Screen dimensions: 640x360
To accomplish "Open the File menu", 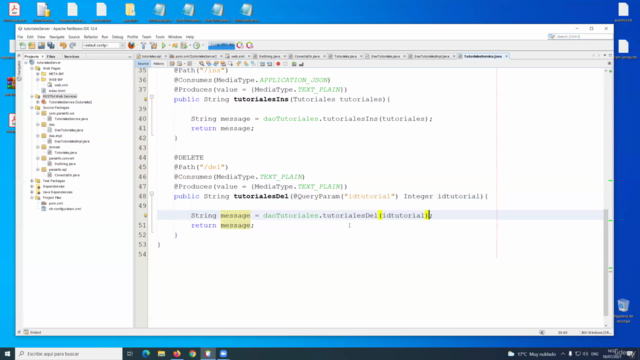I will click(20, 37).
